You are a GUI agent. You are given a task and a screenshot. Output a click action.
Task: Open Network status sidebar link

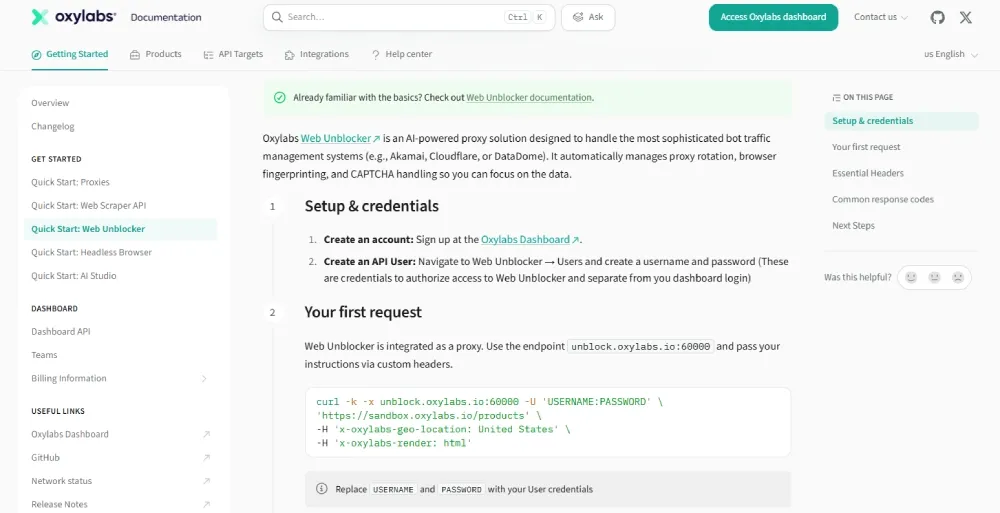pyautogui.click(x=62, y=481)
